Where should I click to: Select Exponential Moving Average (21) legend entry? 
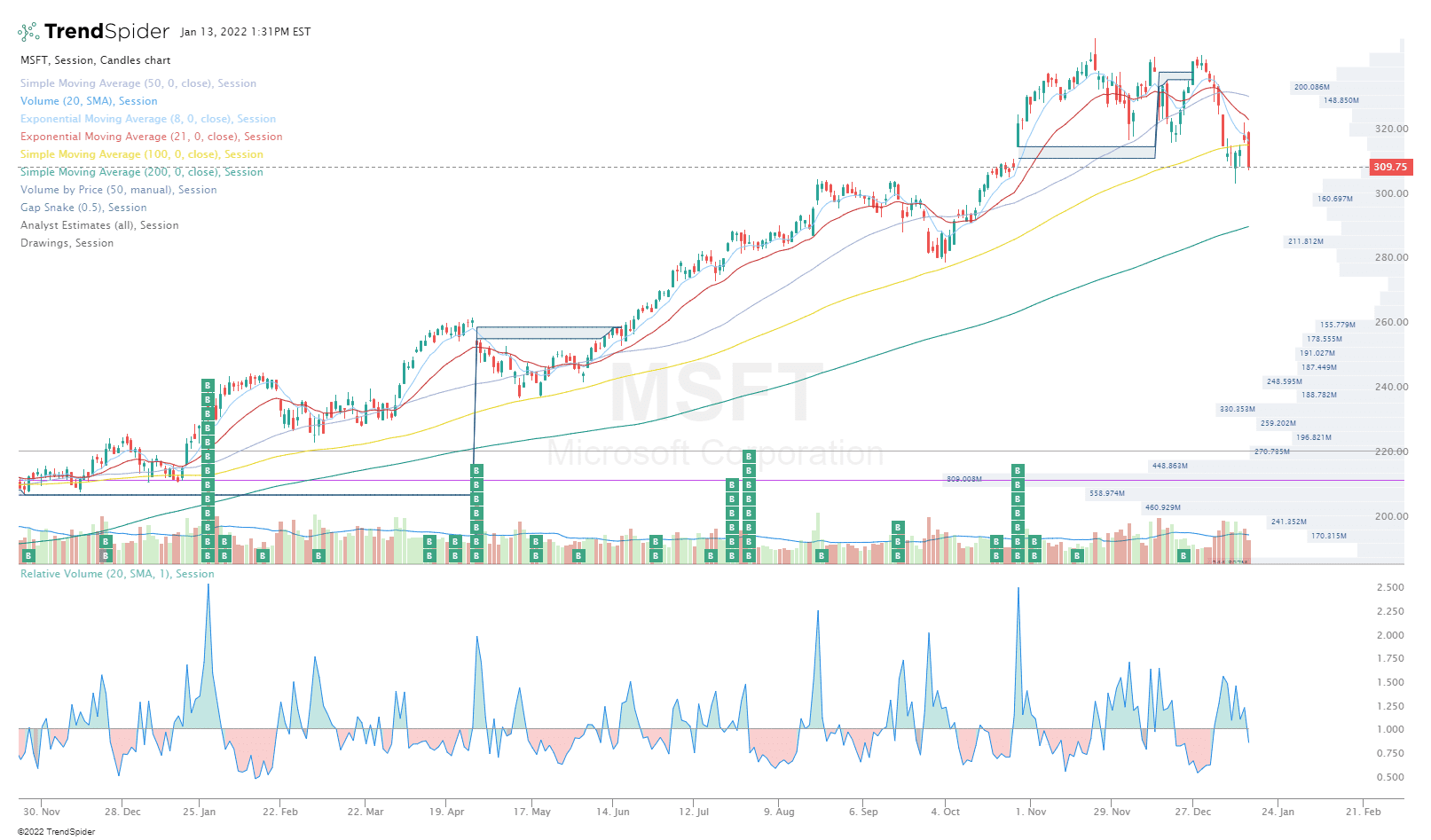pos(152,137)
